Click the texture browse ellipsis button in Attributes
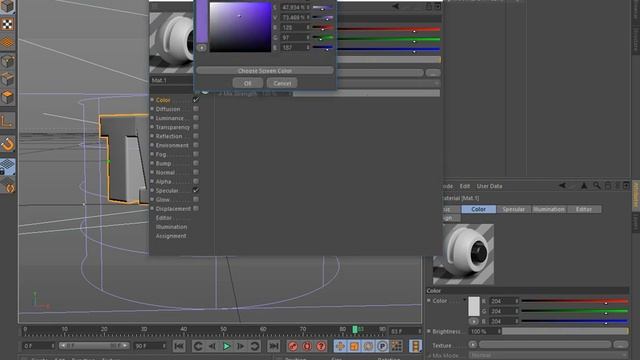 pos(621,345)
